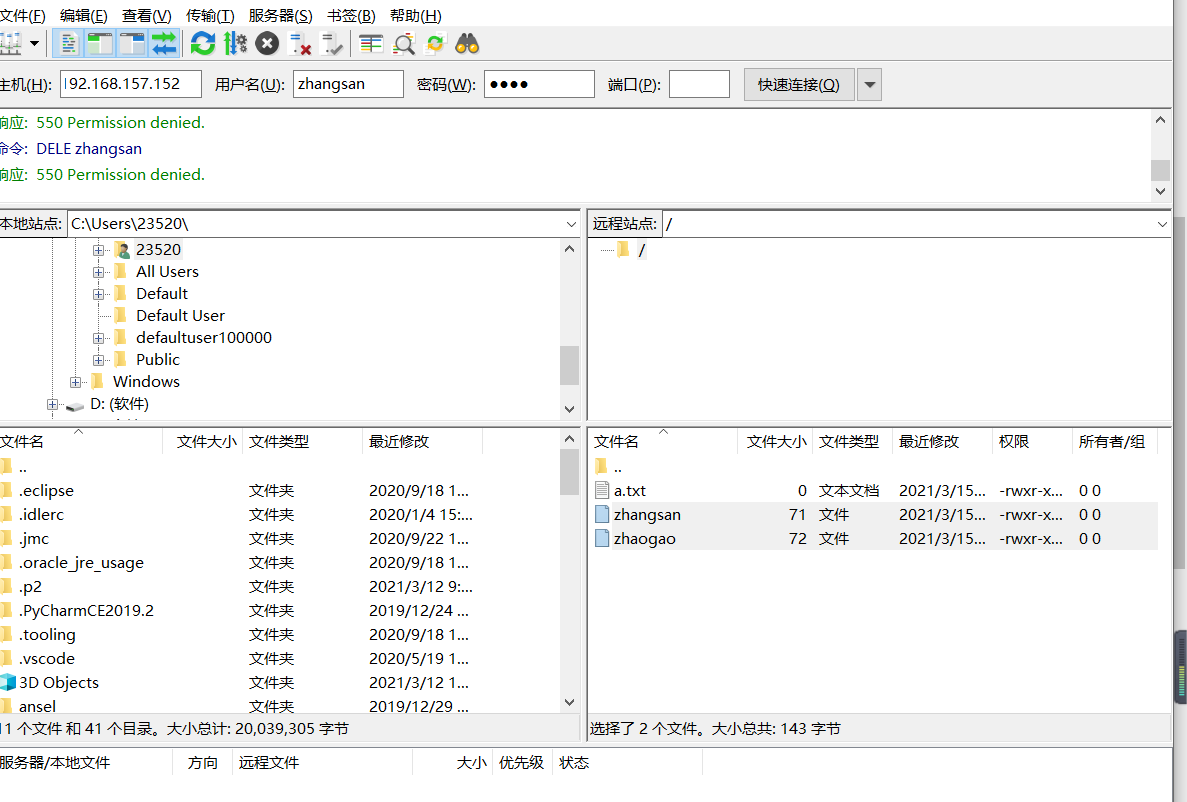The image size is (1187, 802).
Task: Open the quick connect history dropdown
Action: point(870,85)
